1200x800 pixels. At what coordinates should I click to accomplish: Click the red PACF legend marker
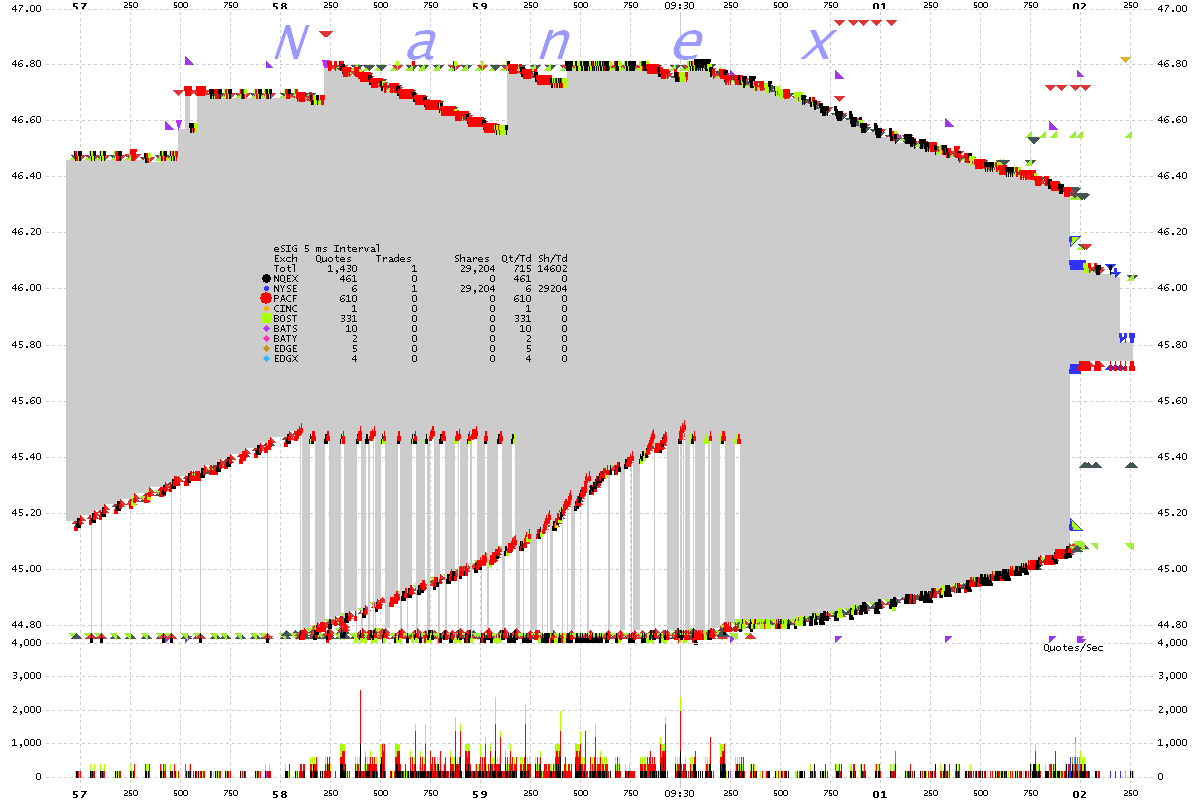point(266,298)
